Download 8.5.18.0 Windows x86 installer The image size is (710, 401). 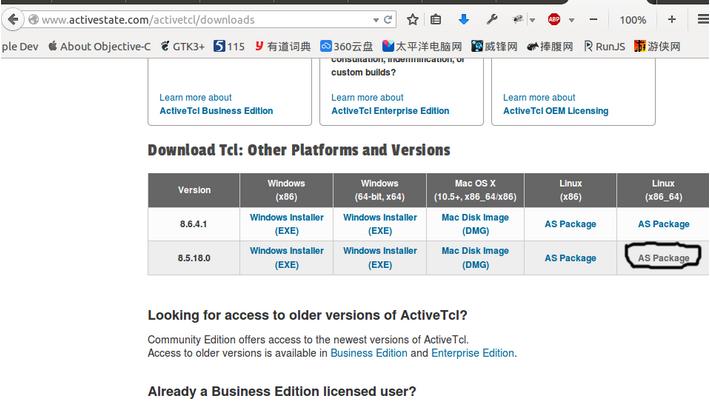pyautogui.click(x=287, y=258)
